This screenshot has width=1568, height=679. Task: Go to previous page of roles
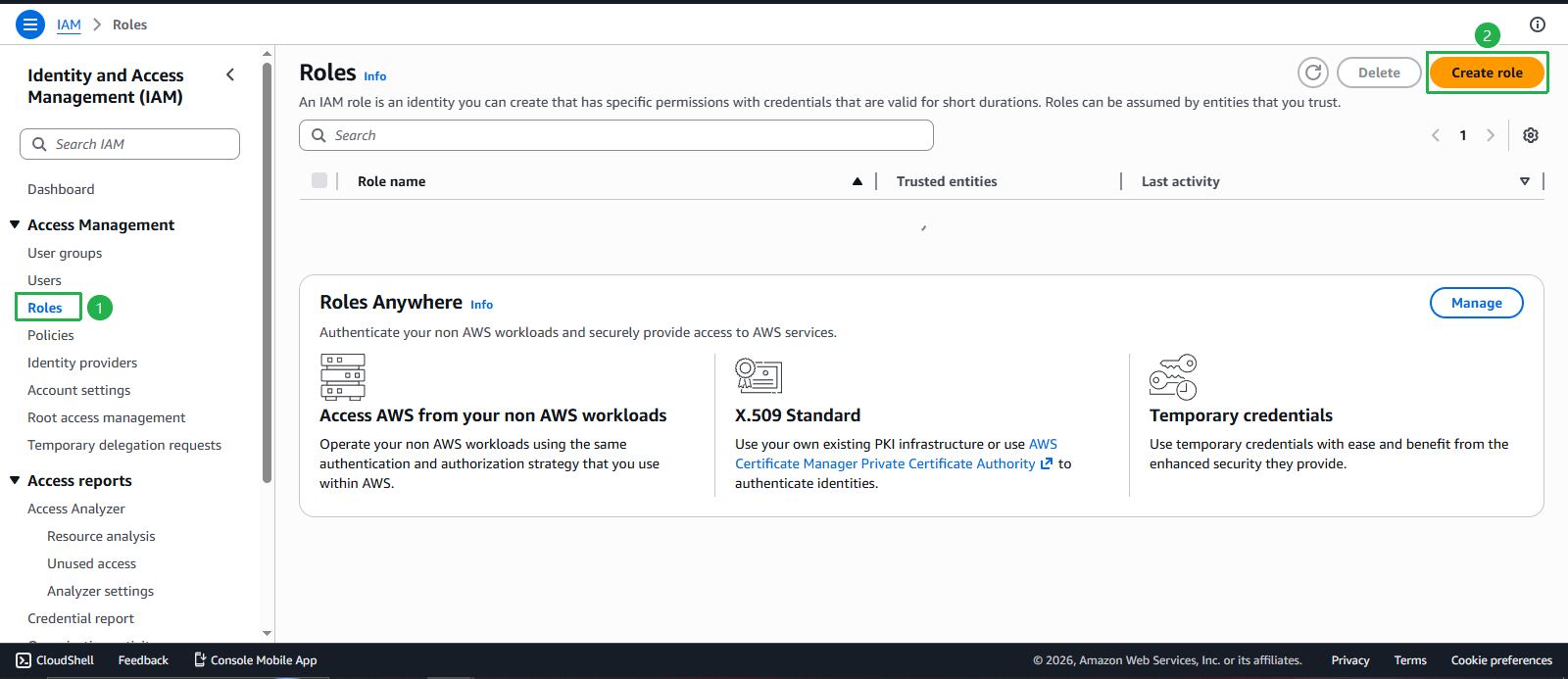[1436, 135]
